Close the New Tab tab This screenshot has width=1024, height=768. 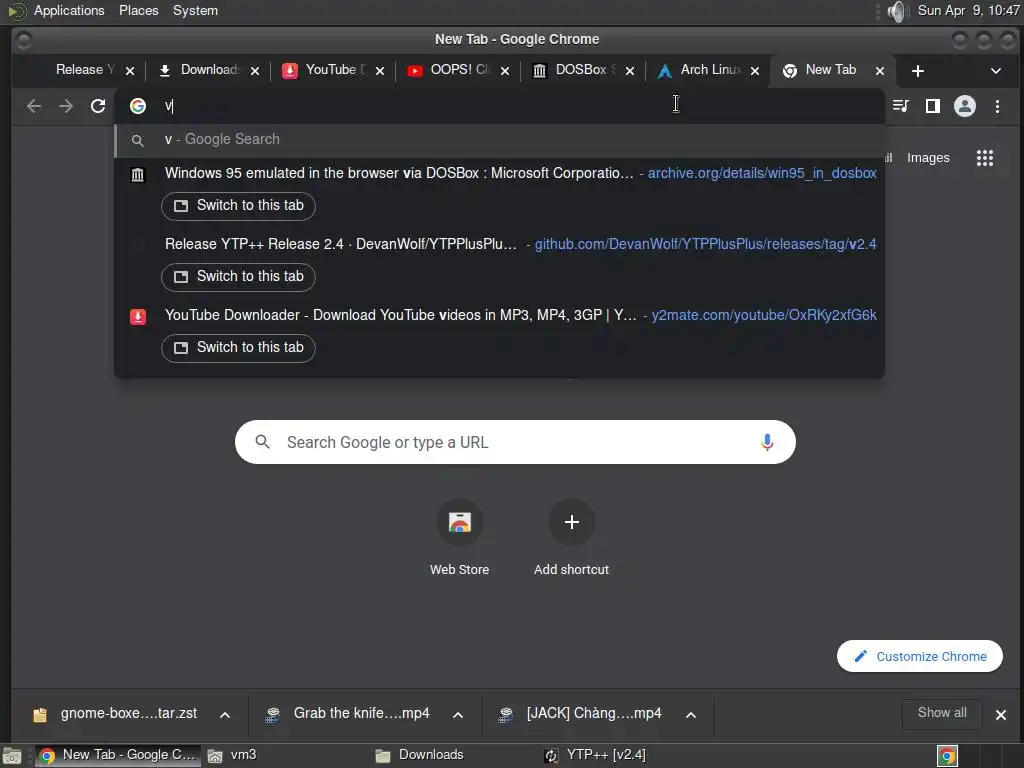point(880,71)
